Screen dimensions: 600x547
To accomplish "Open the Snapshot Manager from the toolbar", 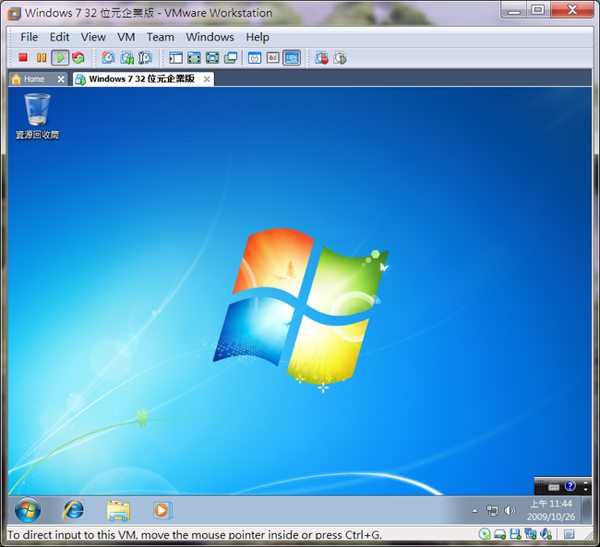I will click(145, 58).
